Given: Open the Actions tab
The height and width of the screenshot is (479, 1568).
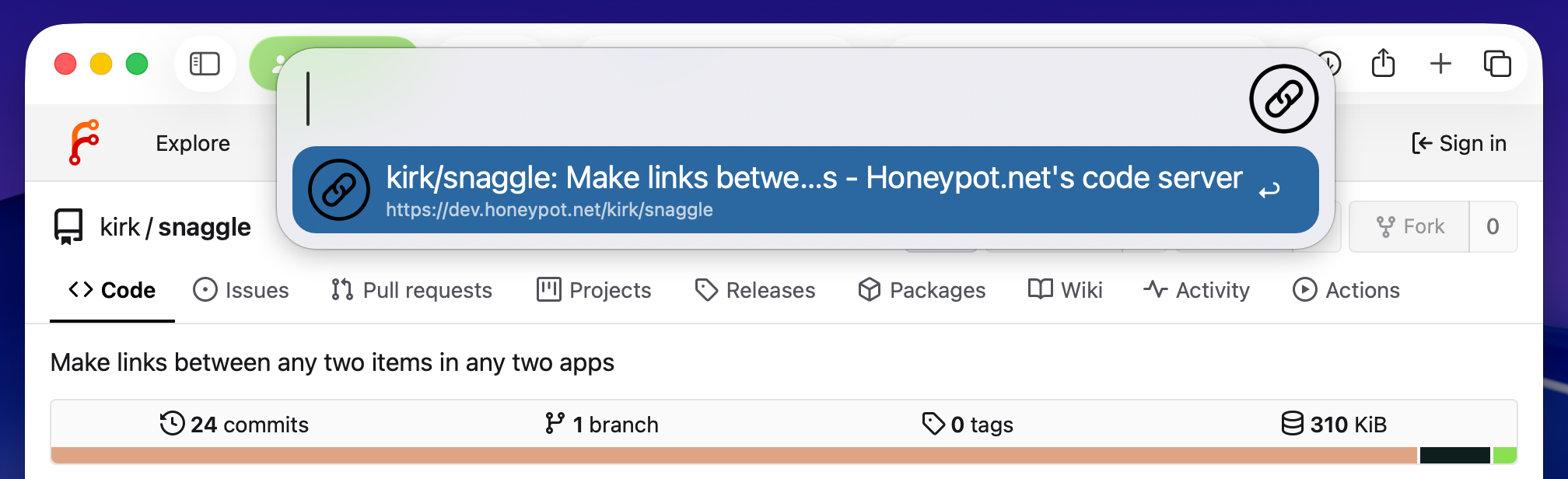Looking at the screenshot, I should coord(1346,290).
